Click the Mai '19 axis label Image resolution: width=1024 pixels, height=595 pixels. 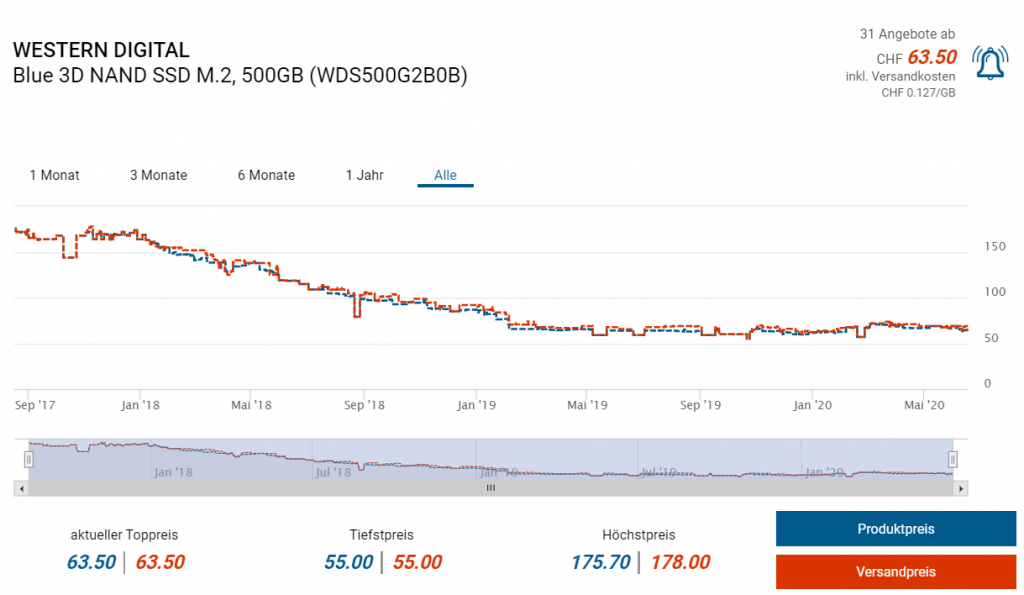tap(587, 405)
